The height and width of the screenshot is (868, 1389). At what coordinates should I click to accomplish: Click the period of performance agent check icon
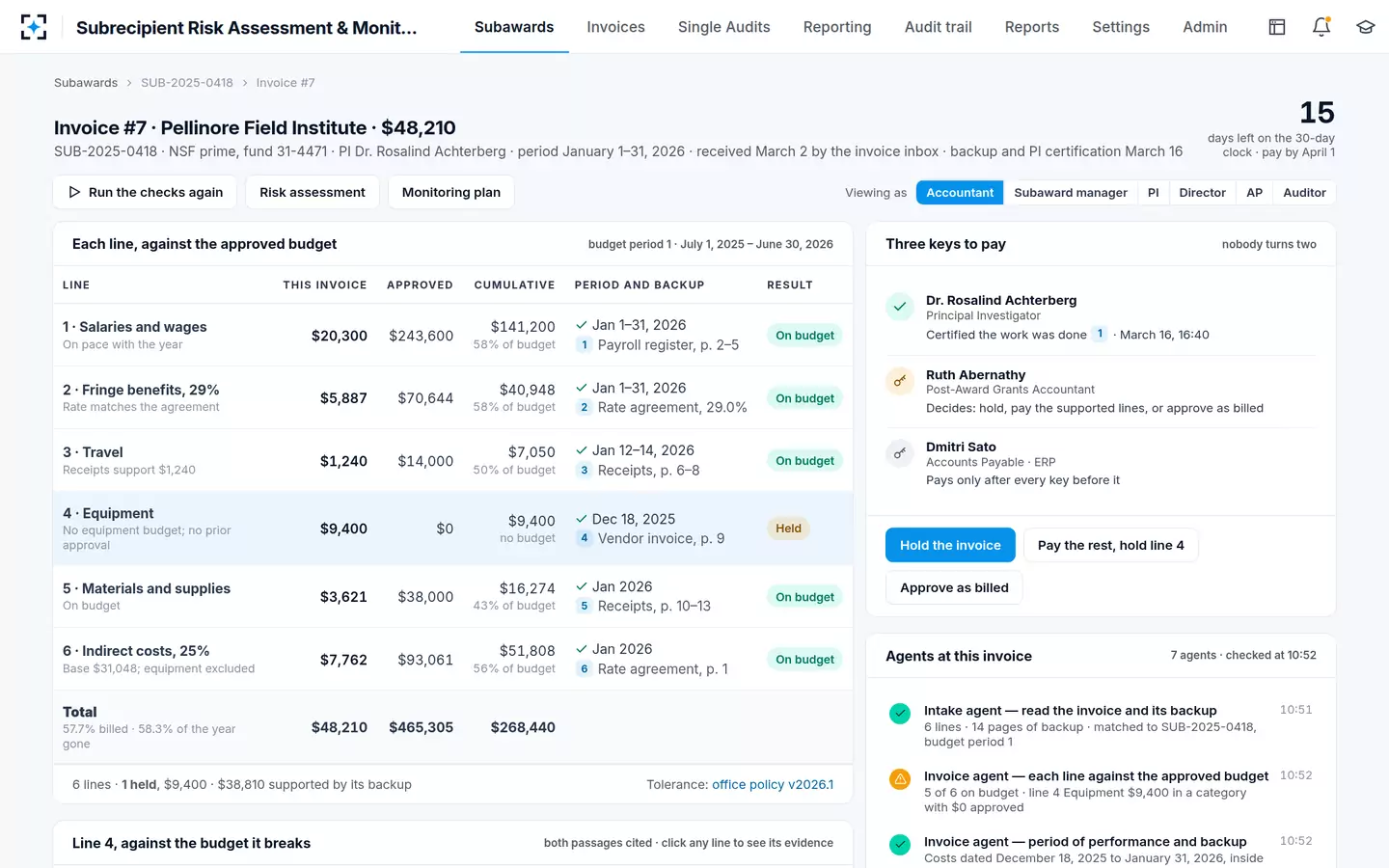pyautogui.click(x=900, y=845)
